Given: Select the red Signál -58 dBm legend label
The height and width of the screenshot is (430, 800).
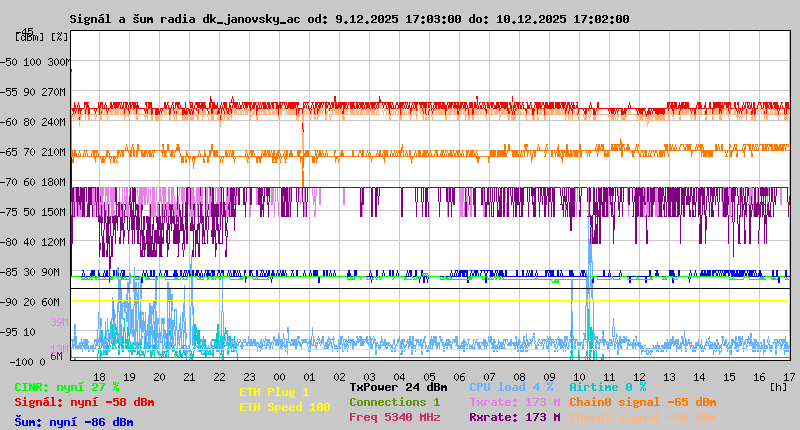Looking at the screenshot, I should click(x=84, y=402).
